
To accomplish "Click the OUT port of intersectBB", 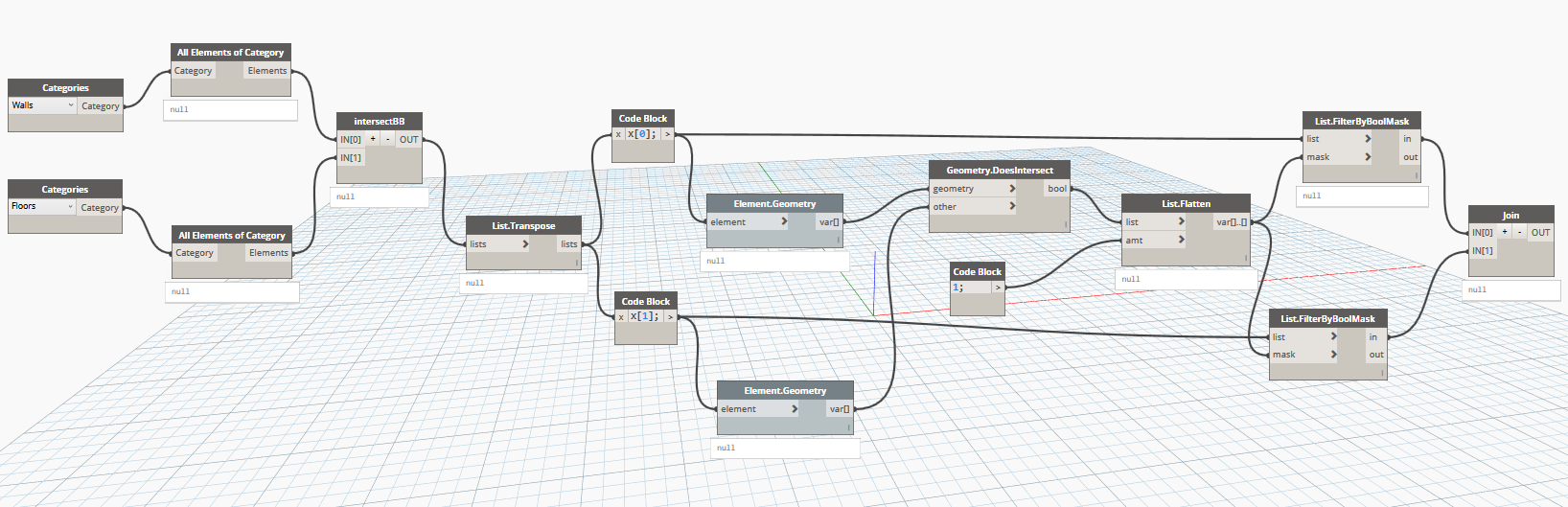I will (x=409, y=139).
